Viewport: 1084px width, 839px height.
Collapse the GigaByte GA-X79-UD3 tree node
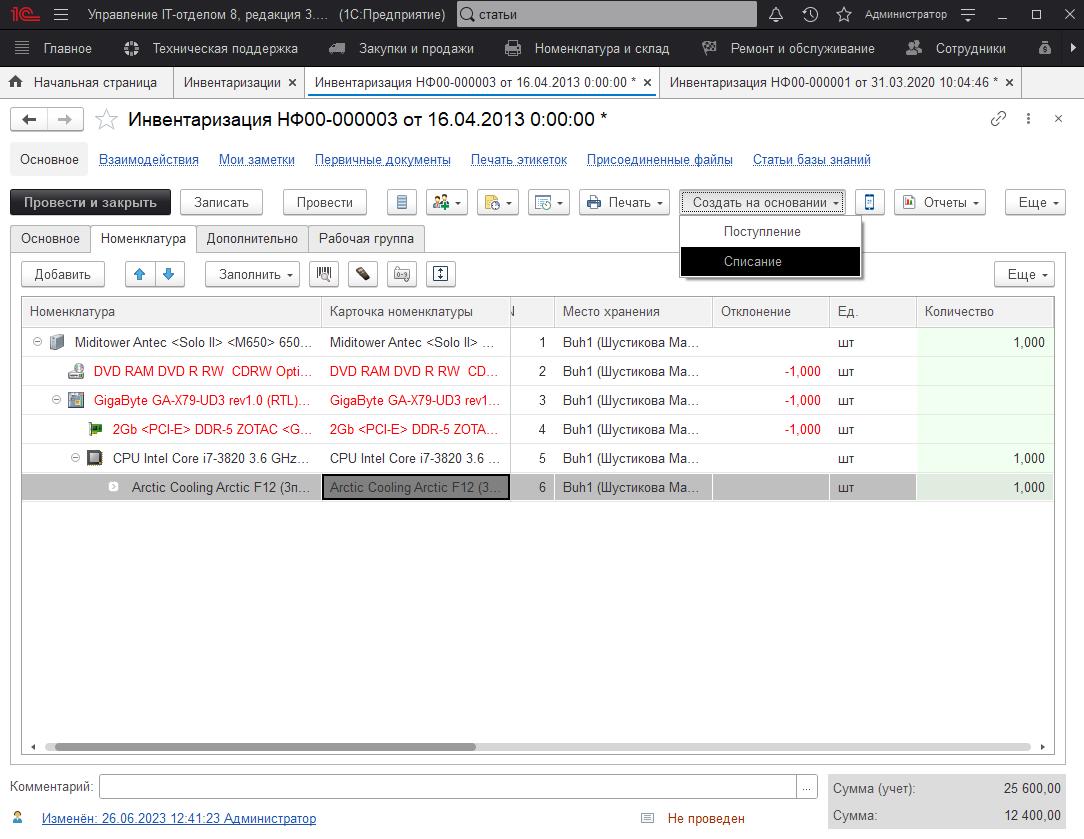(57, 400)
